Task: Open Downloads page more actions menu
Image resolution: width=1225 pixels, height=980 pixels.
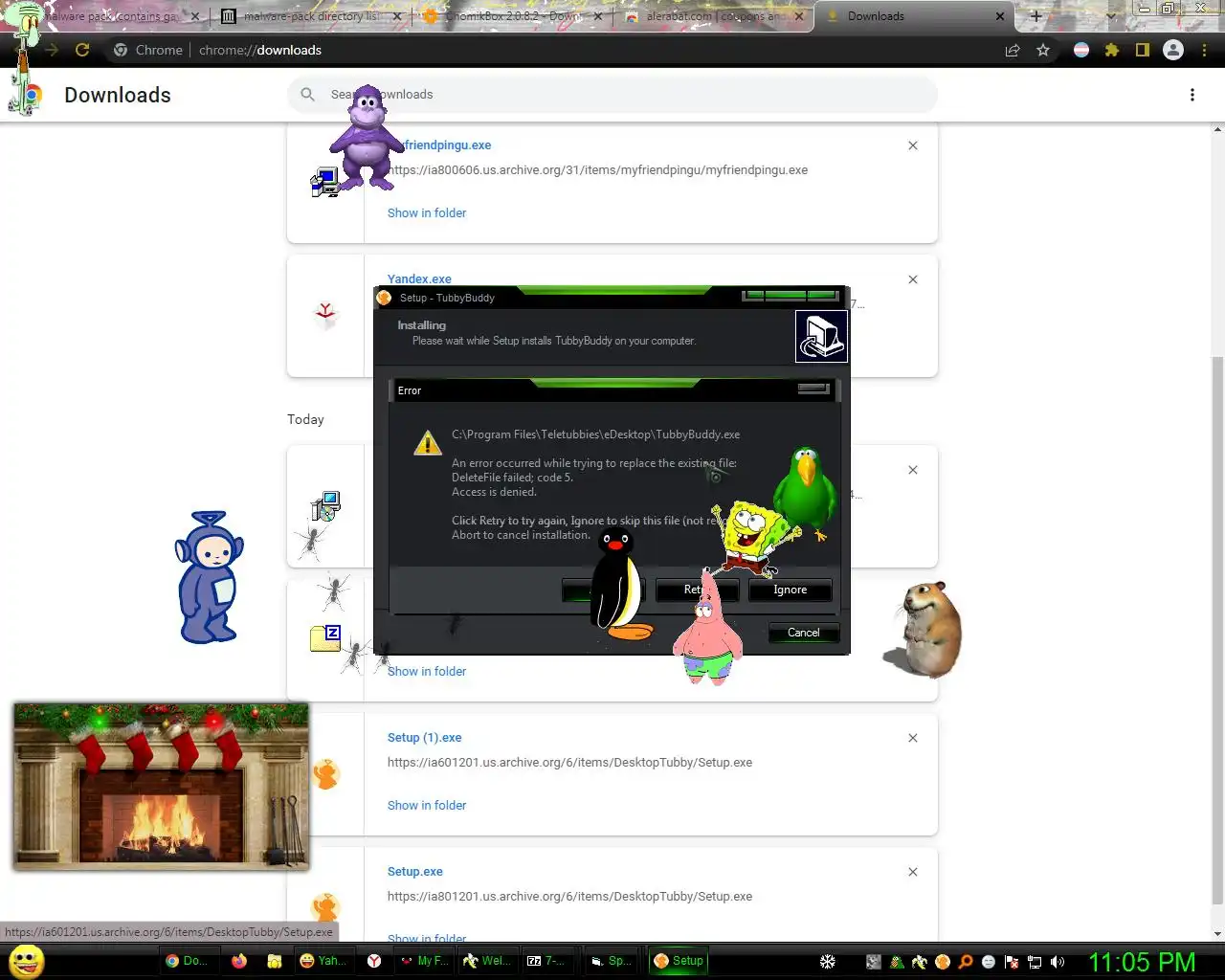Action: point(1192,95)
